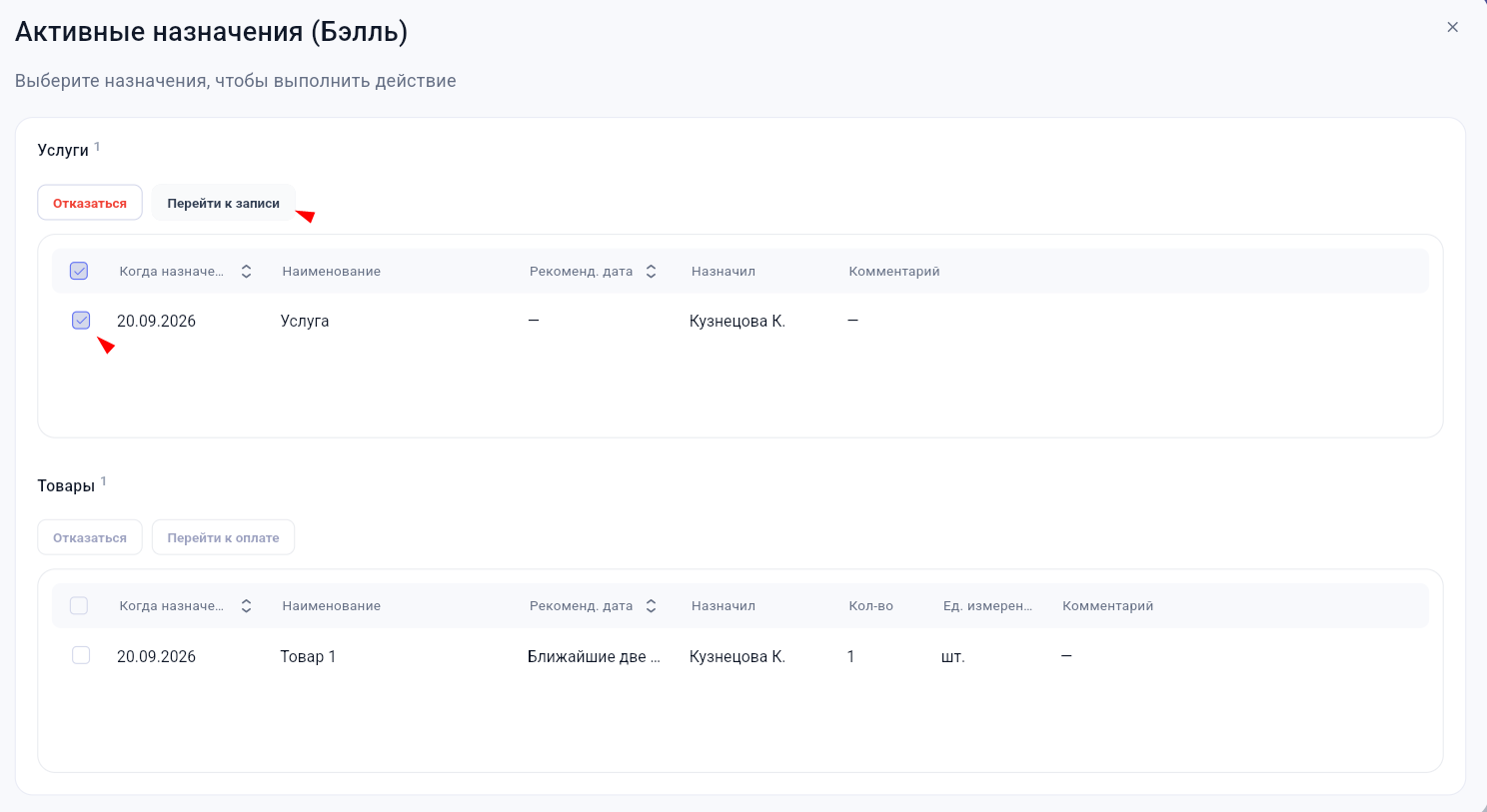Screen dimensions: 1487x812
Task: Check the select-all checkbox in Товары header
Action: point(79,605)
